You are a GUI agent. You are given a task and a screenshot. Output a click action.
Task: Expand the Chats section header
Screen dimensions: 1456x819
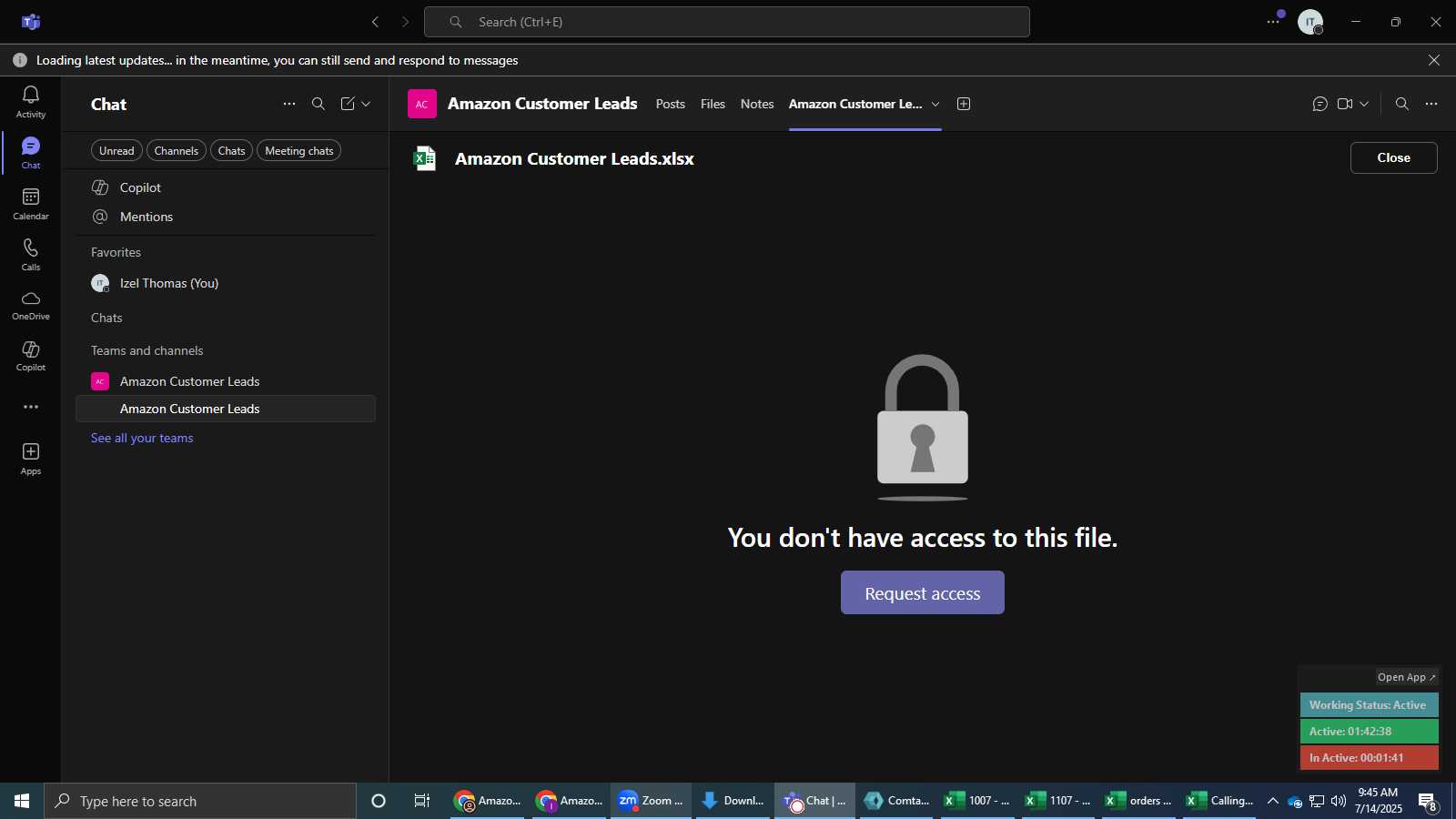coord(106,318)
